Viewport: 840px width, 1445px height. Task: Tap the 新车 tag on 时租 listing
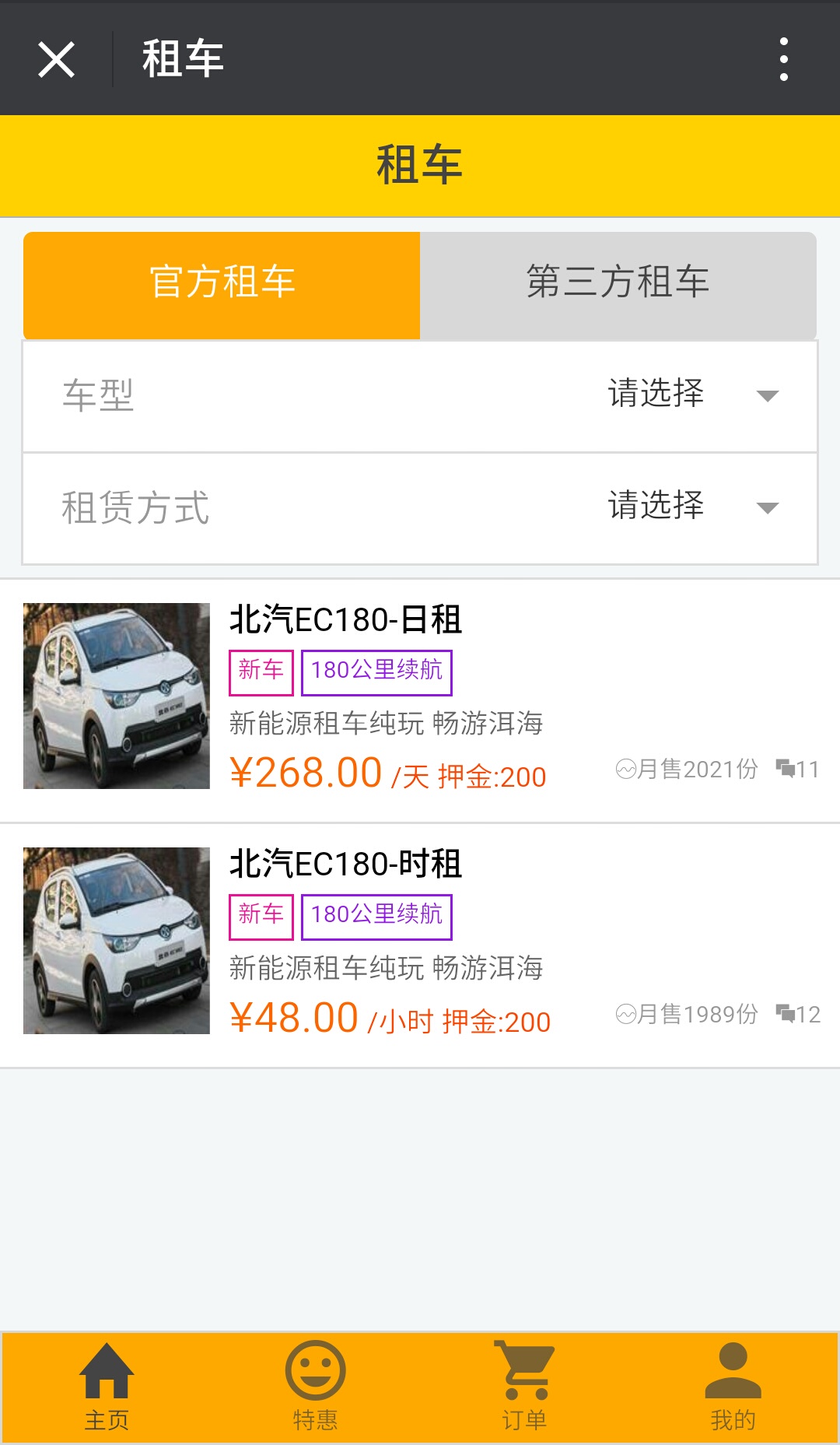tap(261, 916)
